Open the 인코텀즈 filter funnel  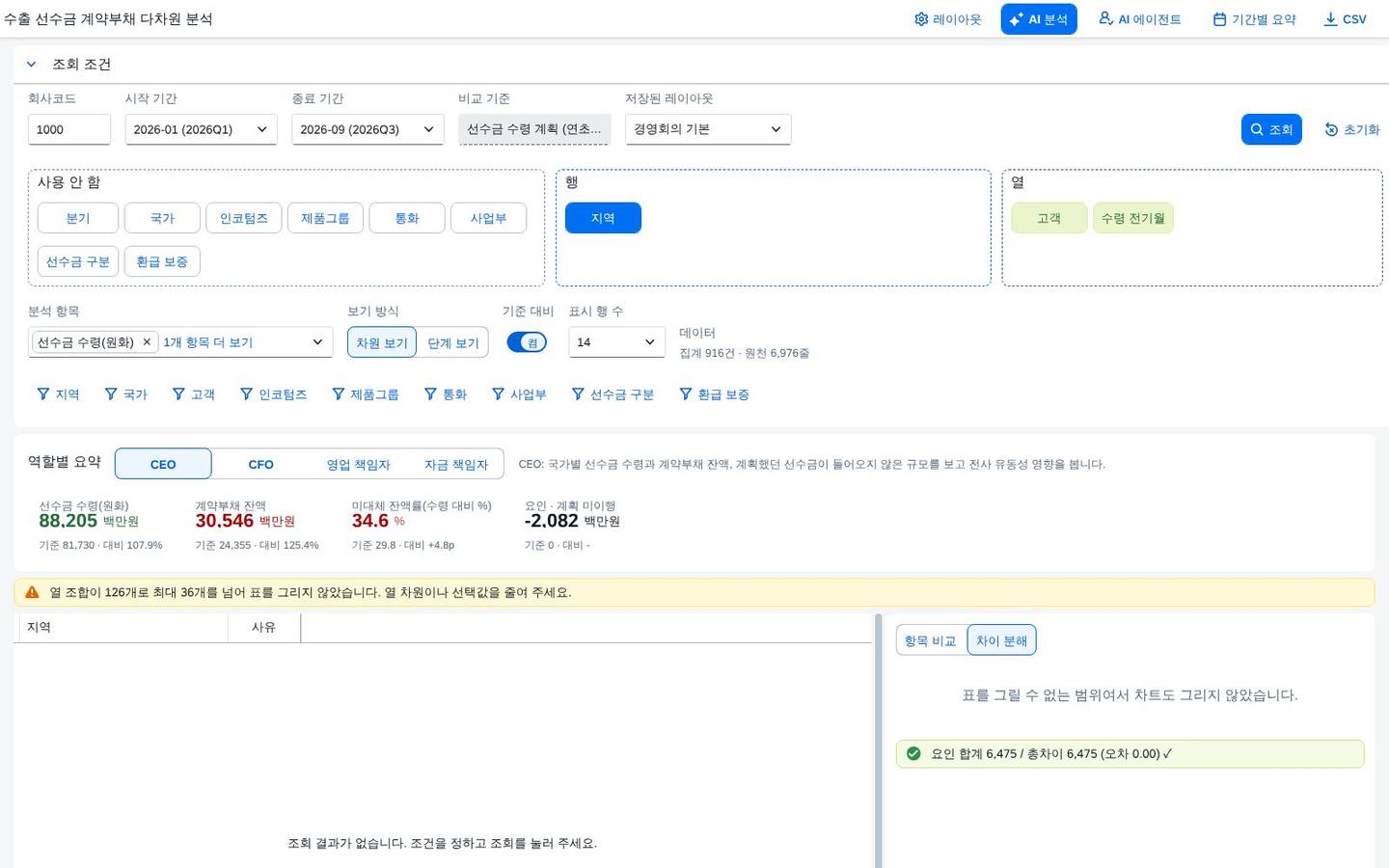coord(273,394)
